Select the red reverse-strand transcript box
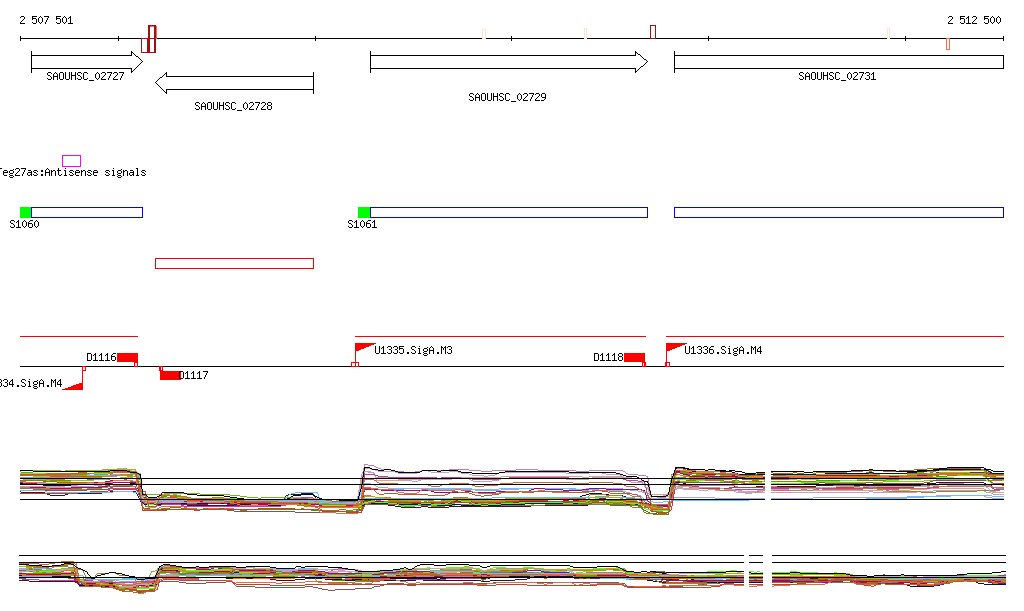Image resolution: width=1024 pixels, height=611 pixels. coord(234,263)
